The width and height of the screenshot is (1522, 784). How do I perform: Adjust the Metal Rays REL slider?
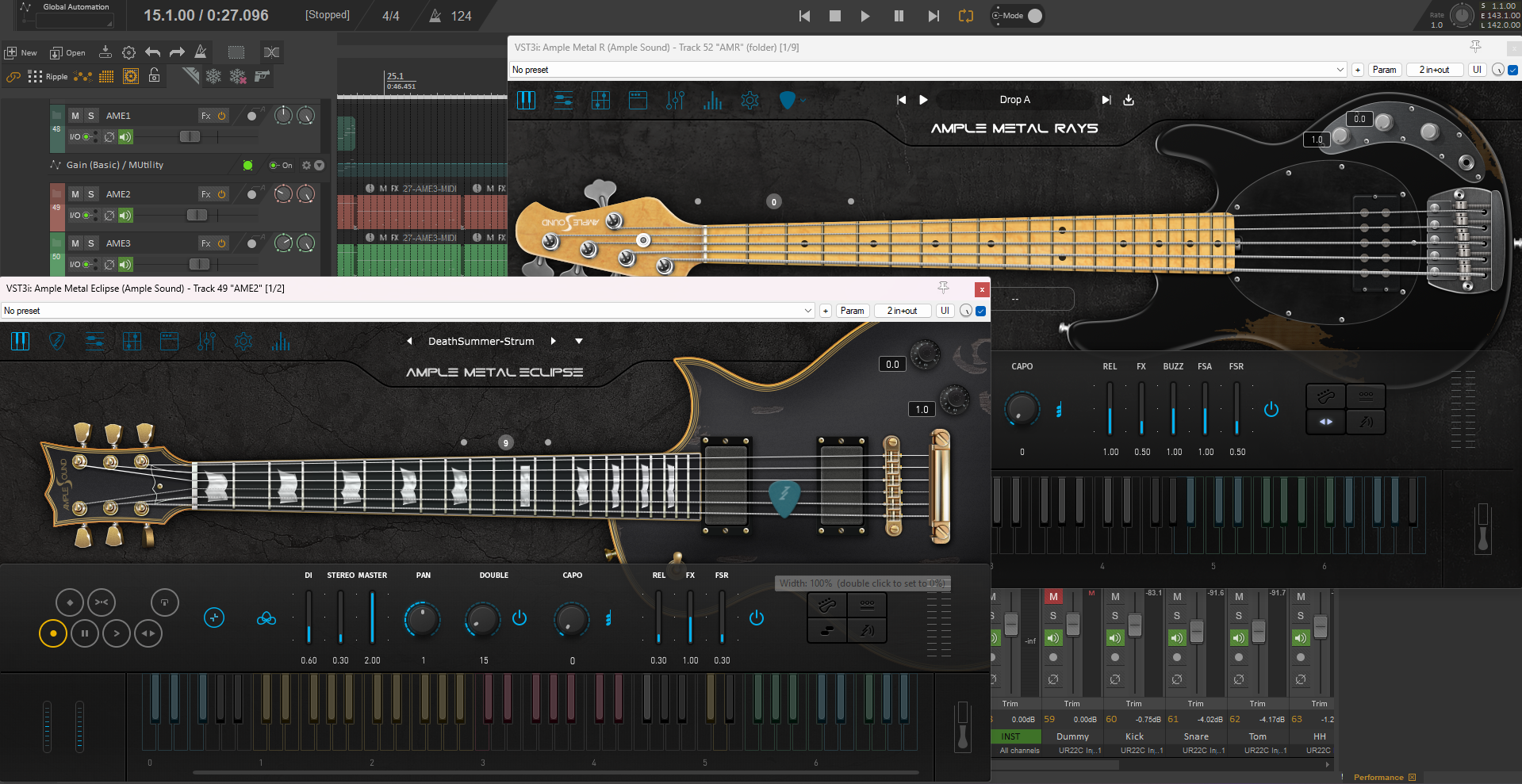click(1110, 407)
